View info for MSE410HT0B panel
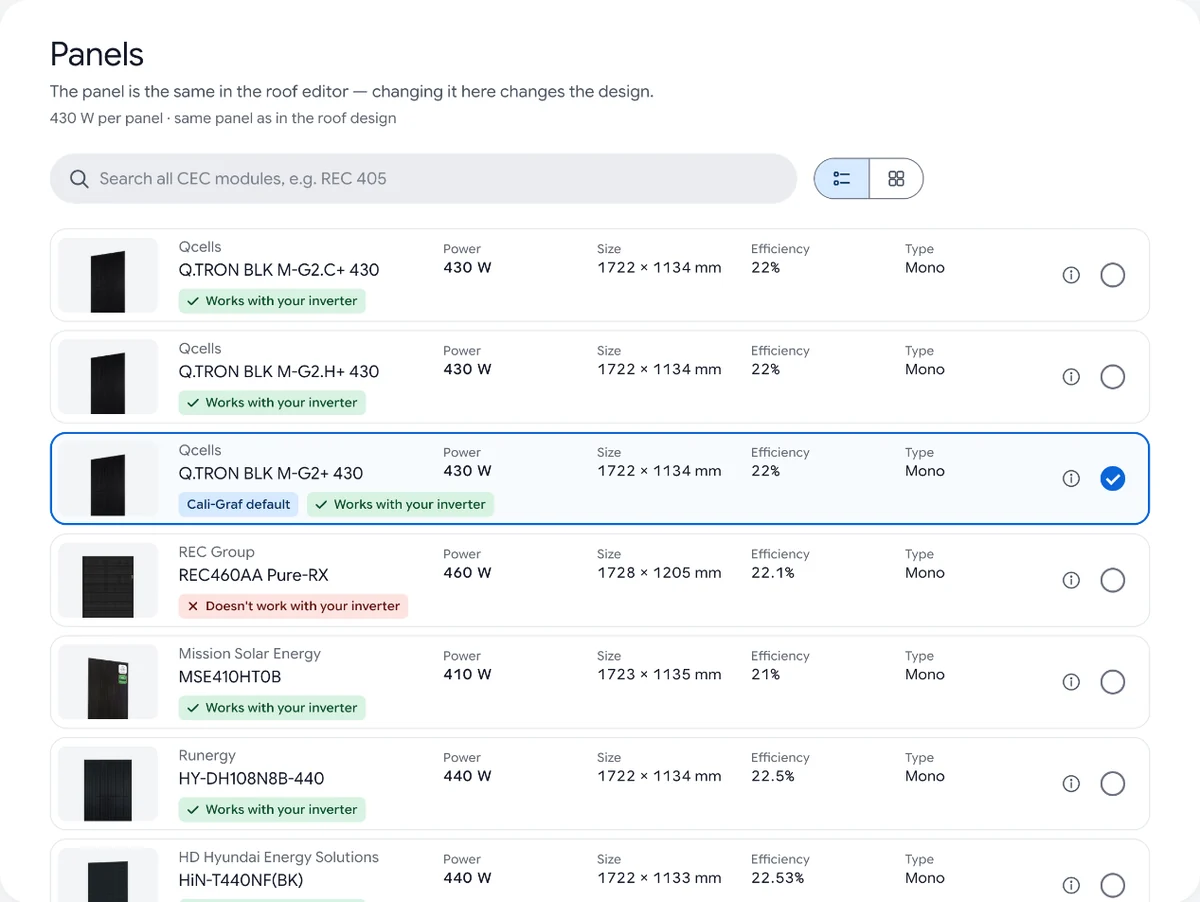The height and width of the screenshot is (902, 1200). point(1071,682)
